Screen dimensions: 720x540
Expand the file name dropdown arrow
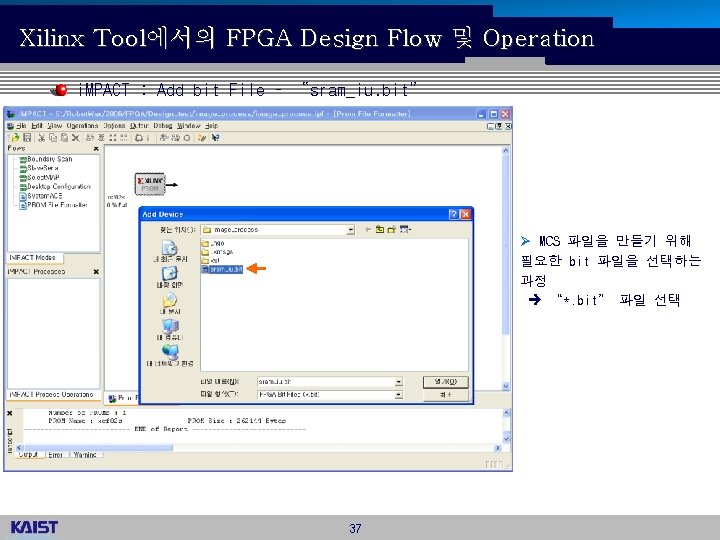[399, 382]
